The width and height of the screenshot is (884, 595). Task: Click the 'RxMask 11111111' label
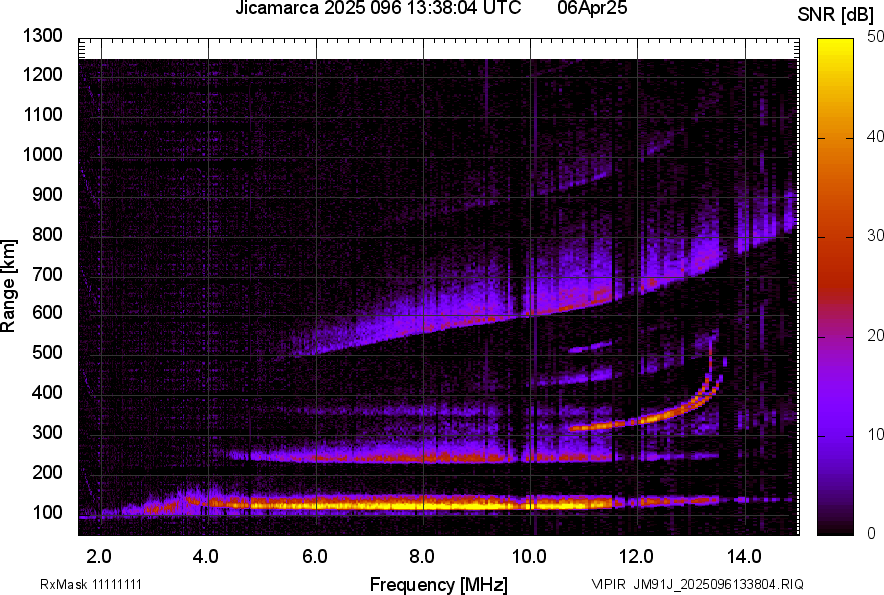pyautogui.click(x=91, y=584)
